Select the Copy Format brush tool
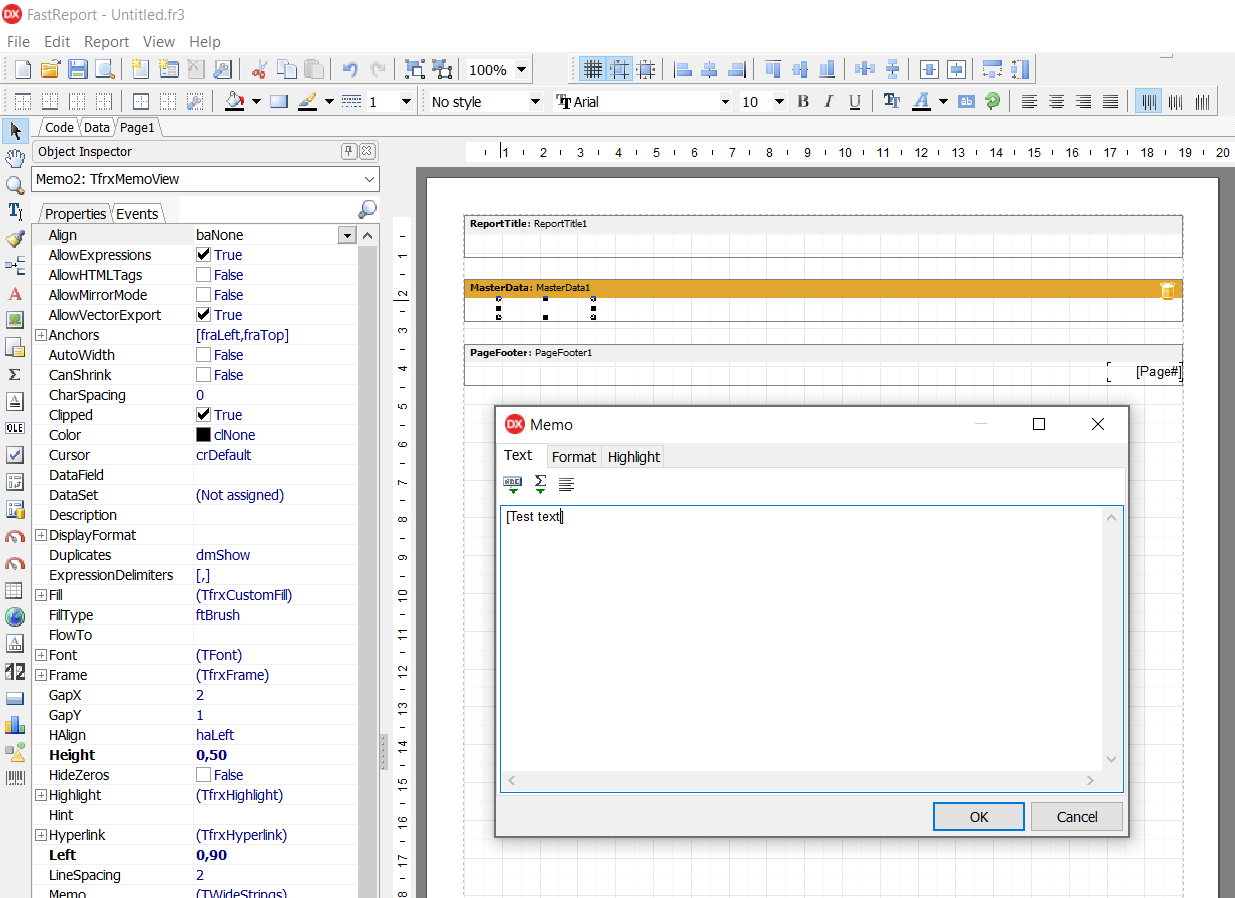 (x=15, y=239)
